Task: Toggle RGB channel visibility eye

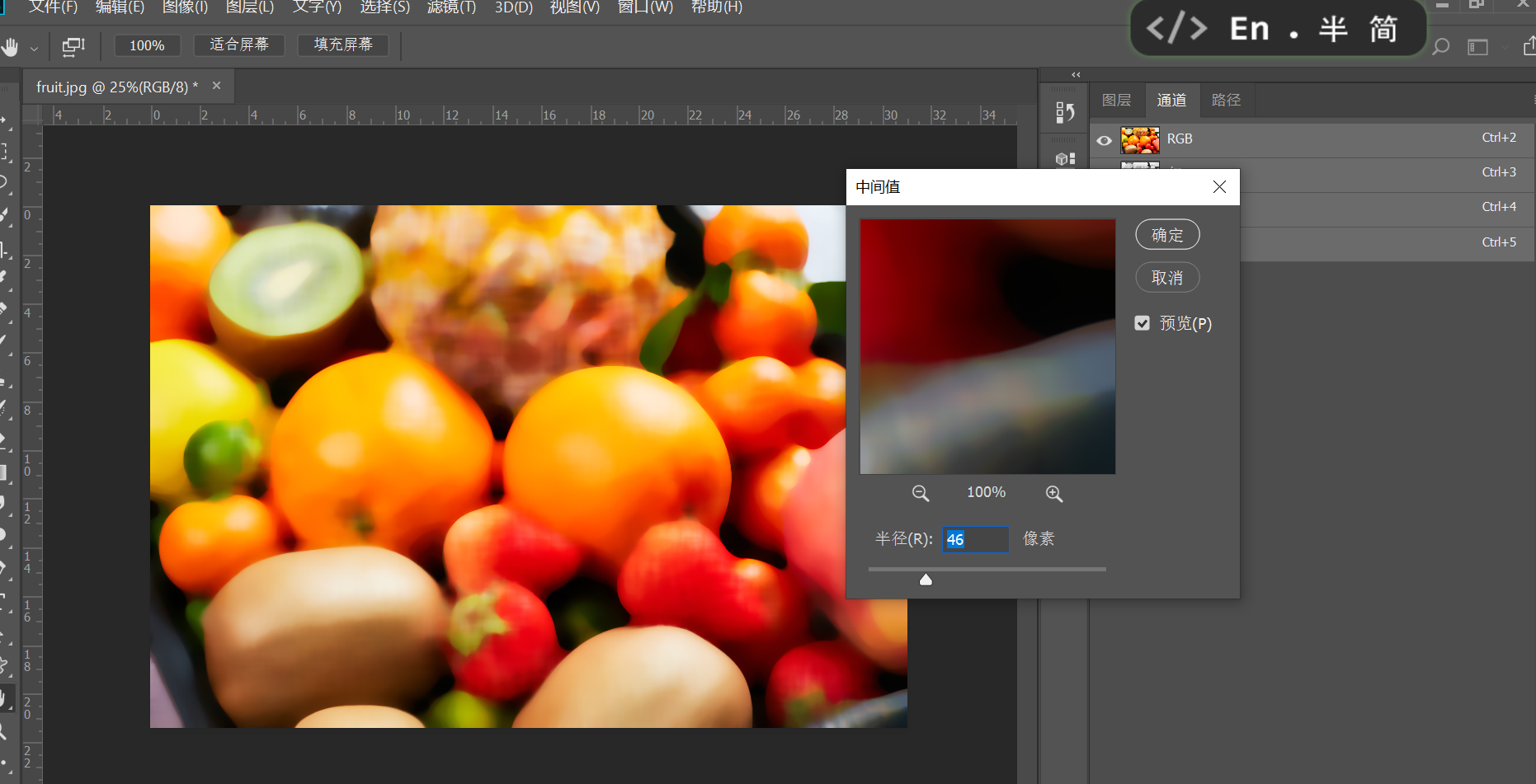Action: coord(1104,140)
